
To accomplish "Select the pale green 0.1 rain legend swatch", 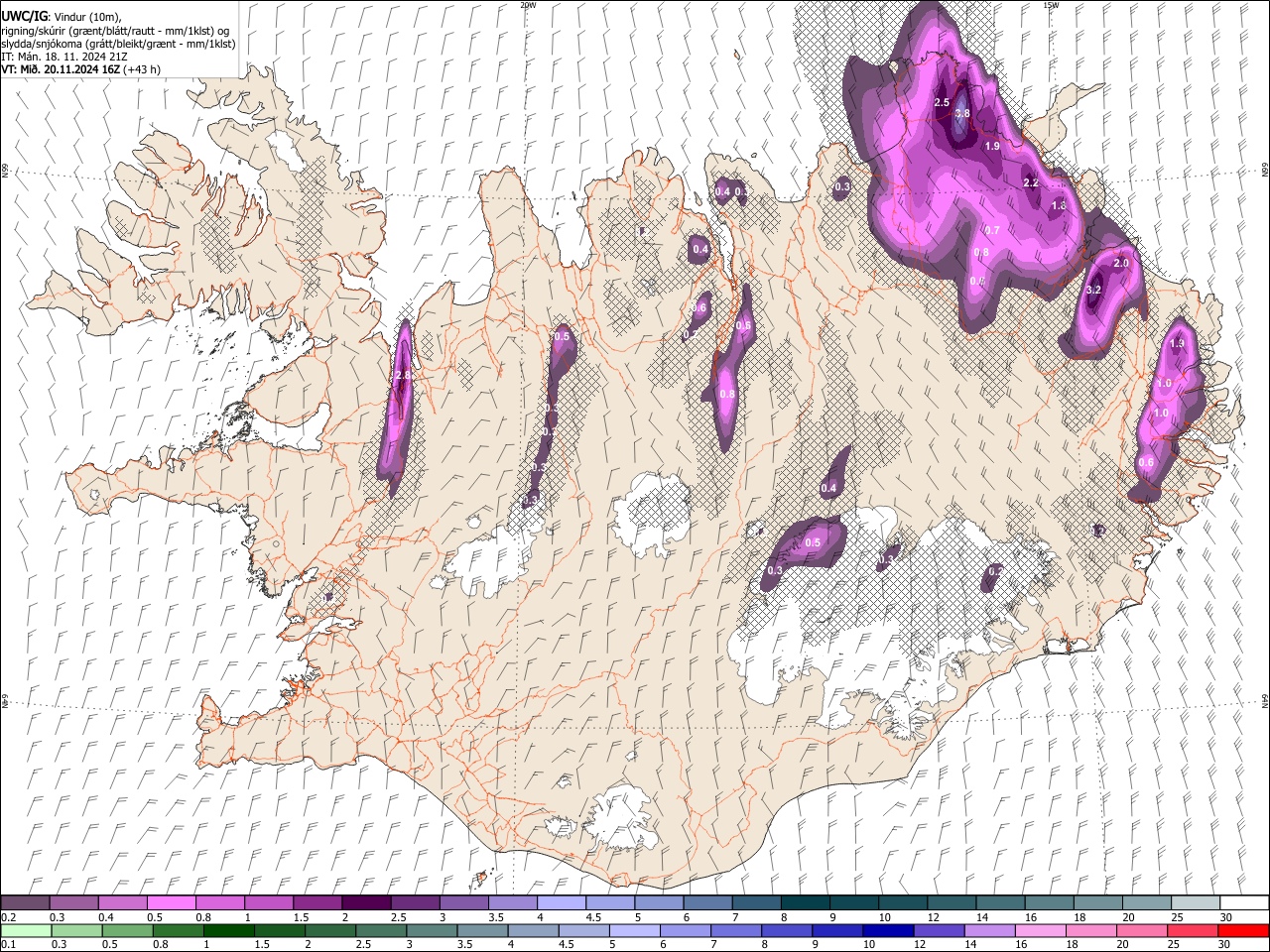I will (x=26, y=930).
